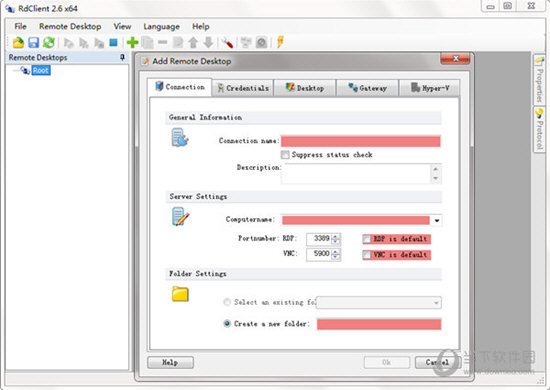Click the red screwdriver settings icon
550x390 pixels.
[227, 42]
